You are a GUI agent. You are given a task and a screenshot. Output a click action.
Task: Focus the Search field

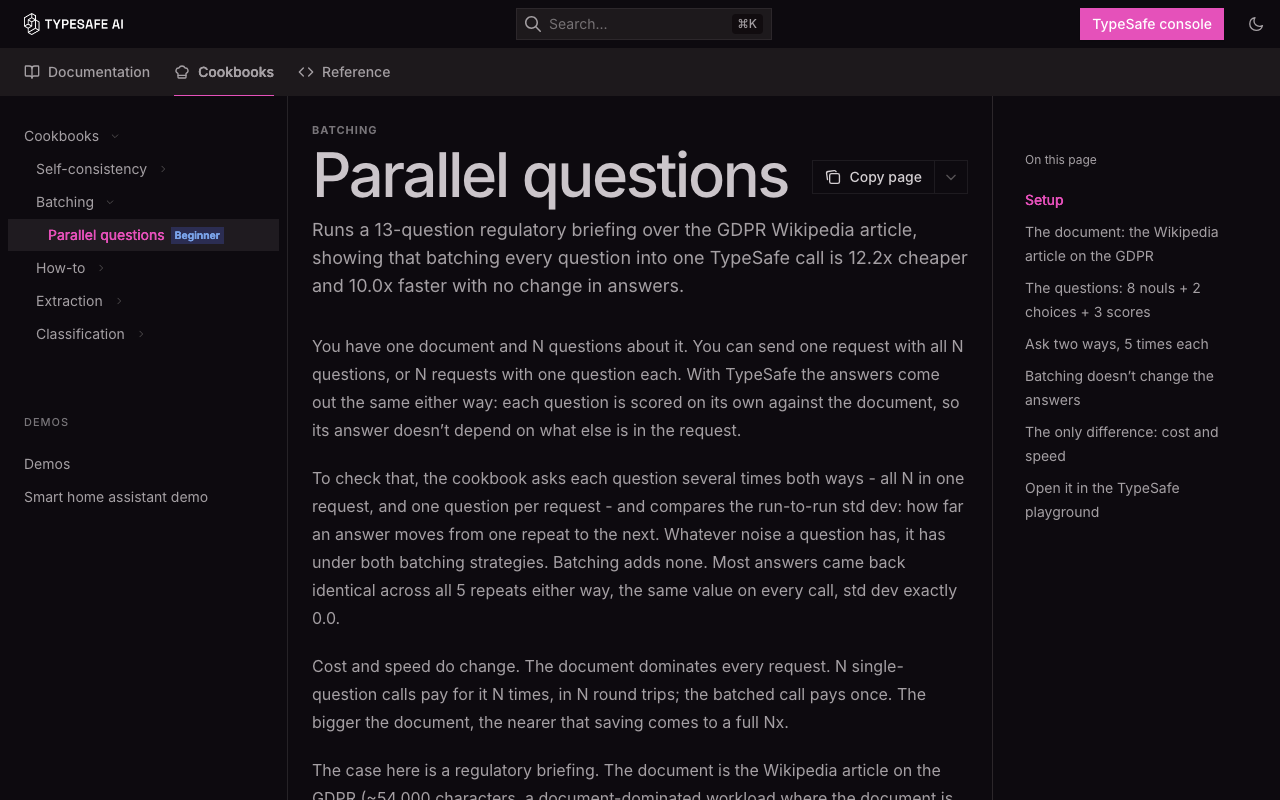(643, 24)
